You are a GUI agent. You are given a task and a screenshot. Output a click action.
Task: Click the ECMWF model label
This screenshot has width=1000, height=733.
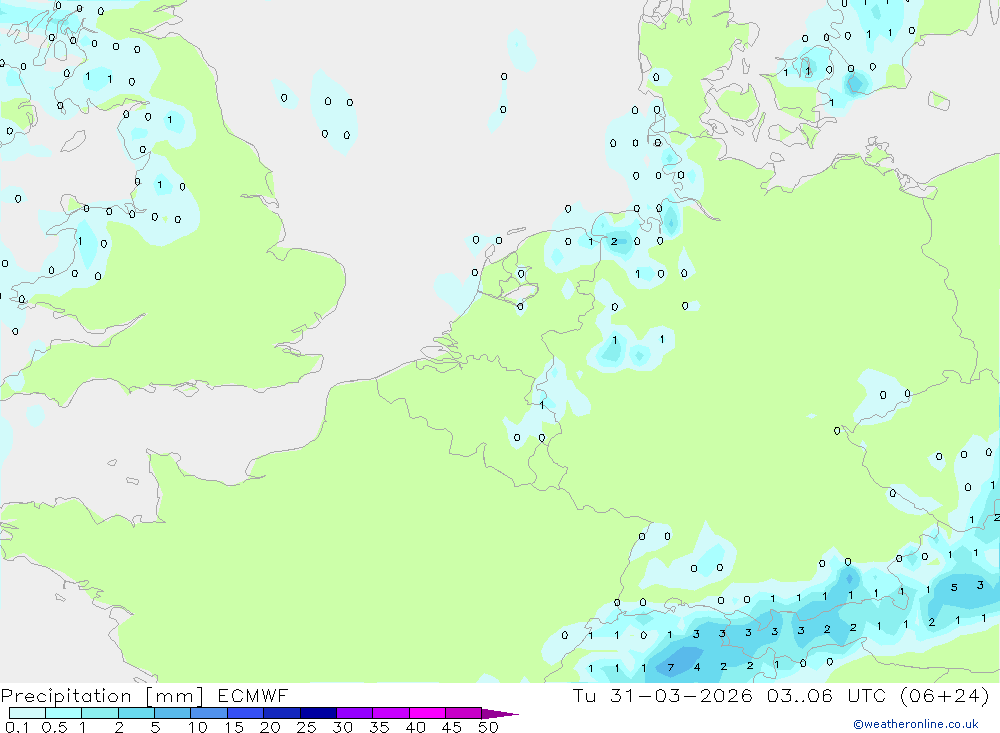click(253, 695)
